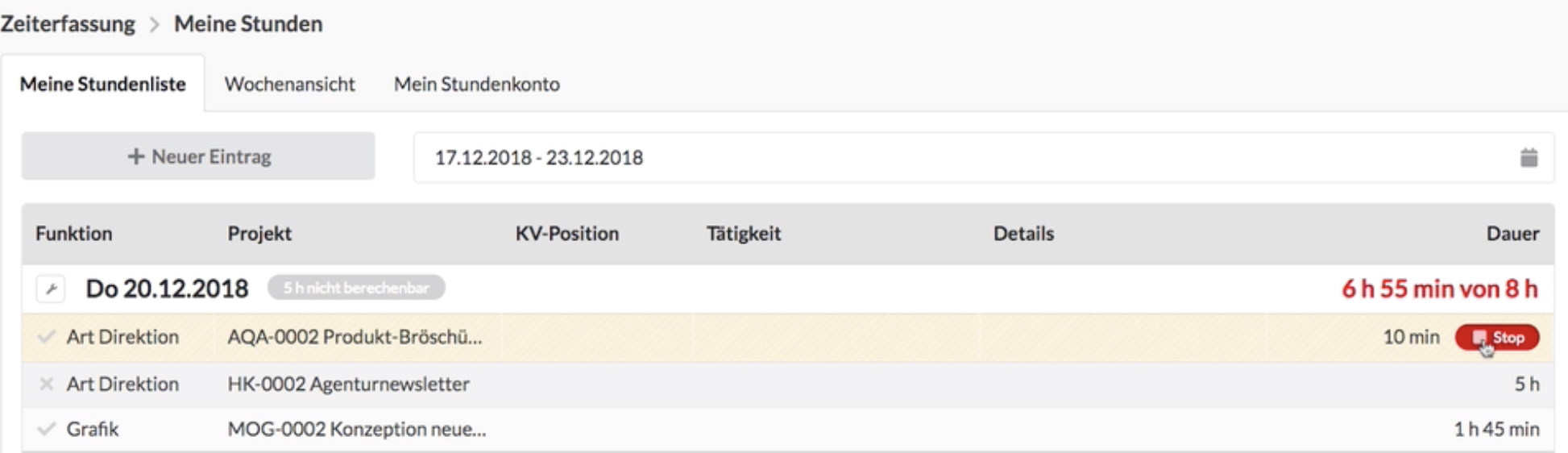Open the calendar icon in date field
This screenshot has width=1568, height=453.
click(x=1529, y=157)
